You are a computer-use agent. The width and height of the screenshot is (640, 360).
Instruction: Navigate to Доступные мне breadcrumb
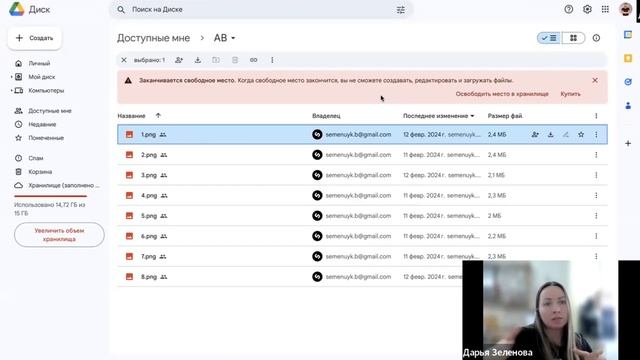(x=153, y=38)
